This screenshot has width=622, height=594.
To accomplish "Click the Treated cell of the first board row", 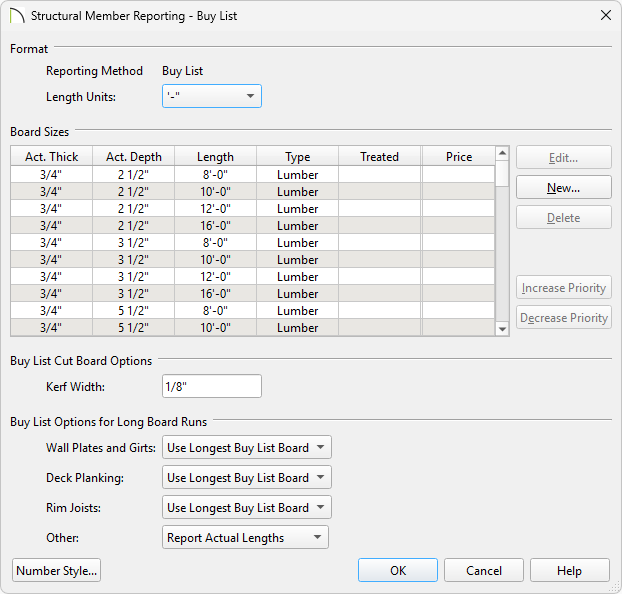I will coord(380,175).
